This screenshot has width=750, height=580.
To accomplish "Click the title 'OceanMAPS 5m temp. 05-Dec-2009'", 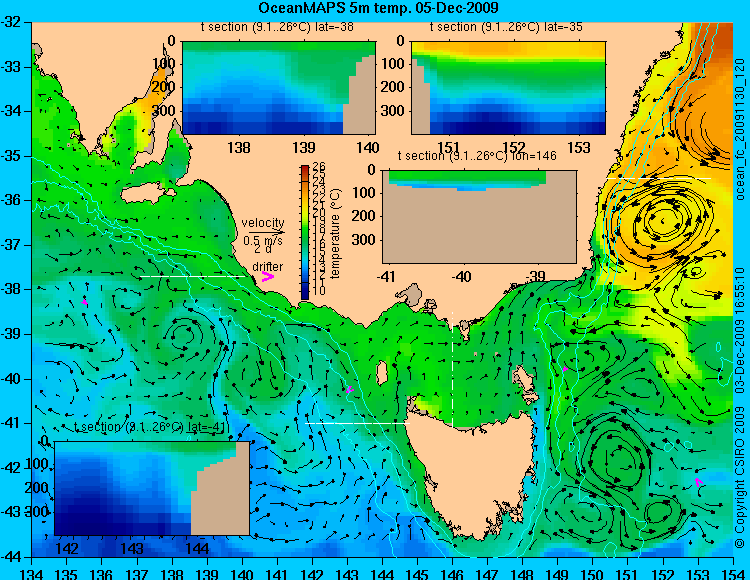I will (378, 8).
